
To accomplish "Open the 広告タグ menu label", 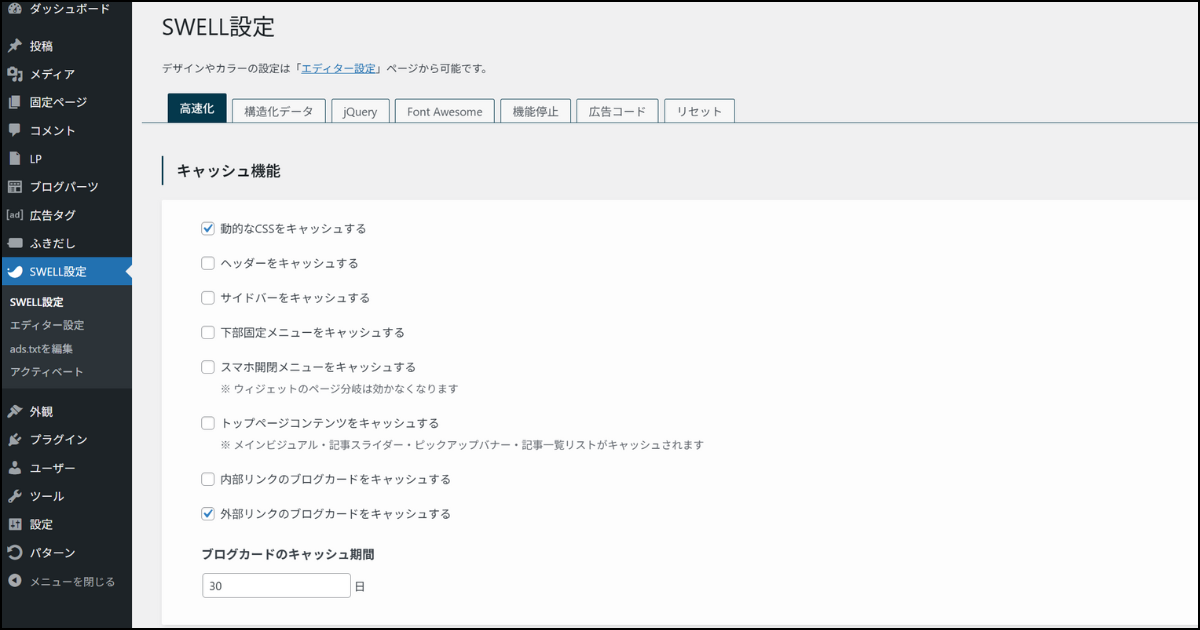I will pyautogui.click(x=53, y=214).
